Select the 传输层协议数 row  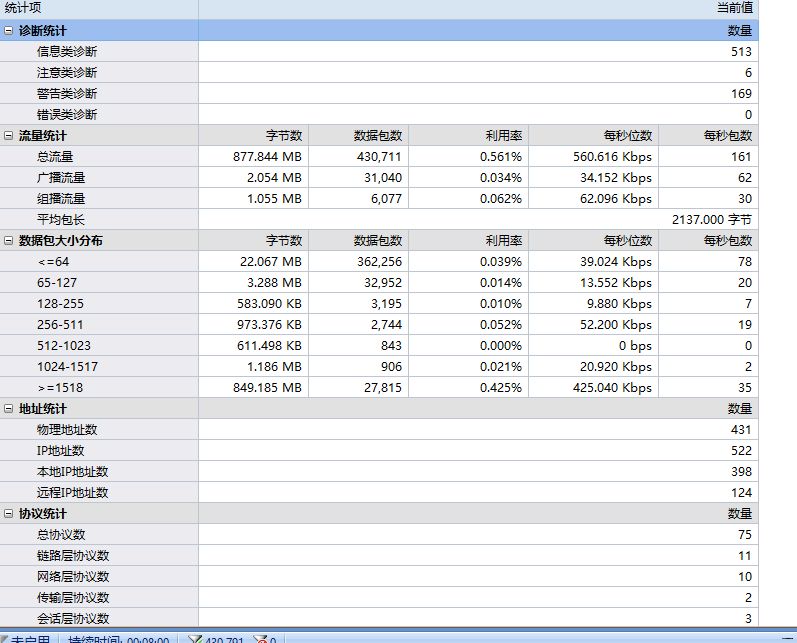(x=379, y=597)
